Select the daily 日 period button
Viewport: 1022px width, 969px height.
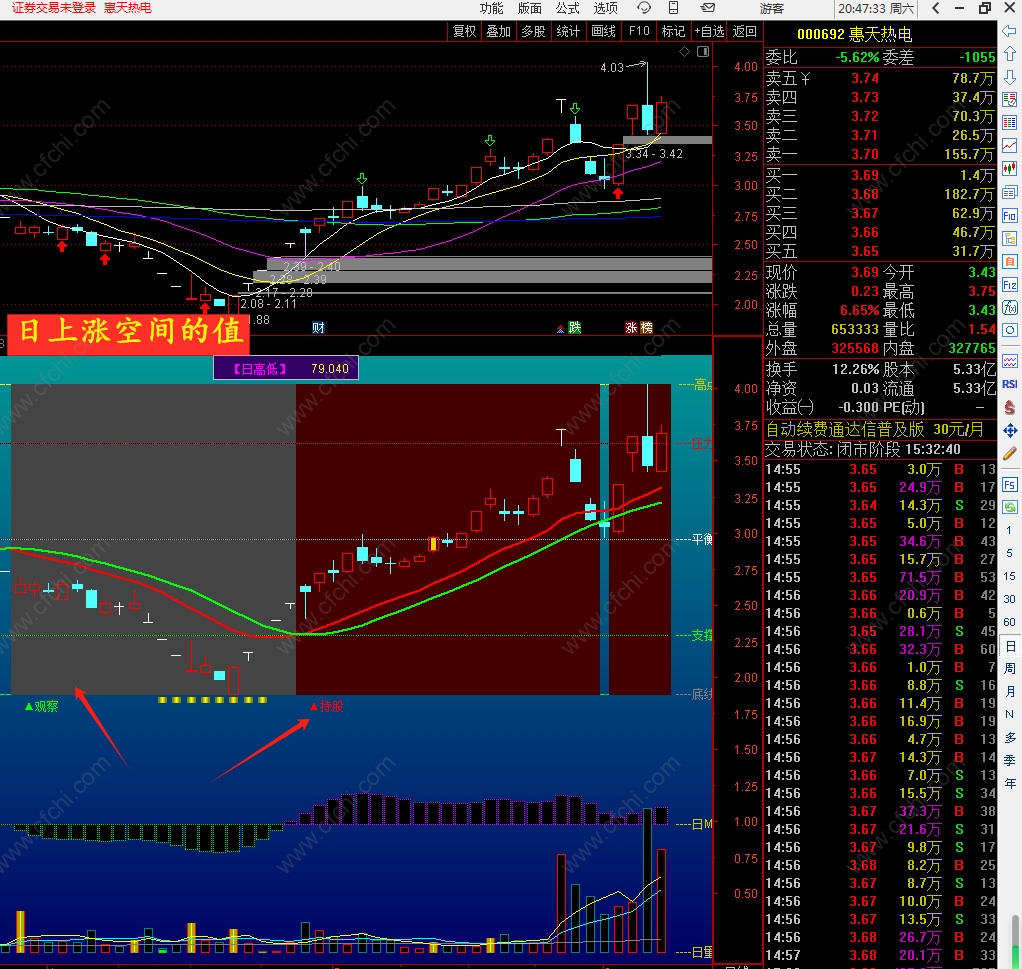(x=1009, y=646)
